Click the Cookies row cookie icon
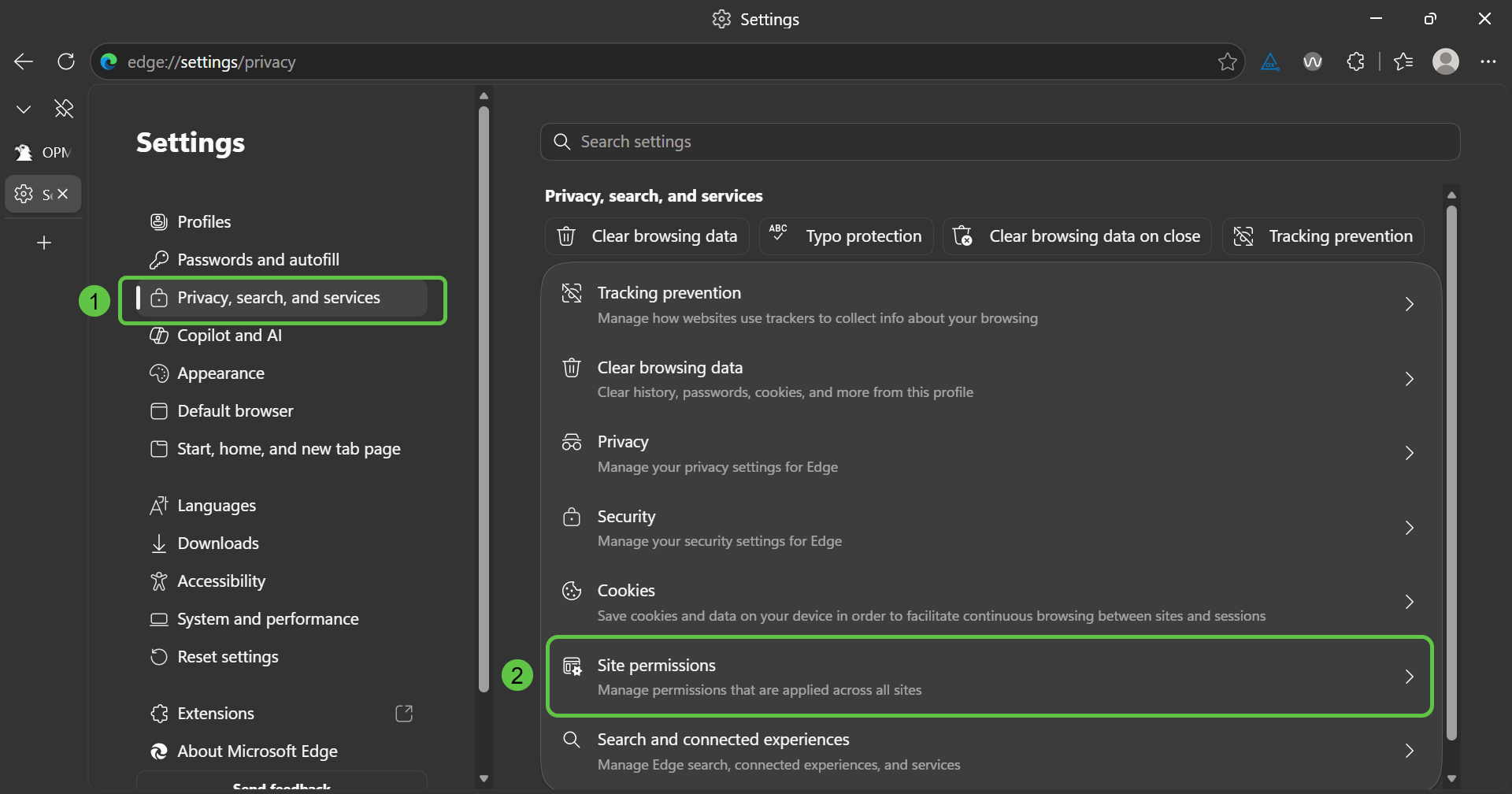This screenshot has width=1512, height=794. [x=572, y=591]
